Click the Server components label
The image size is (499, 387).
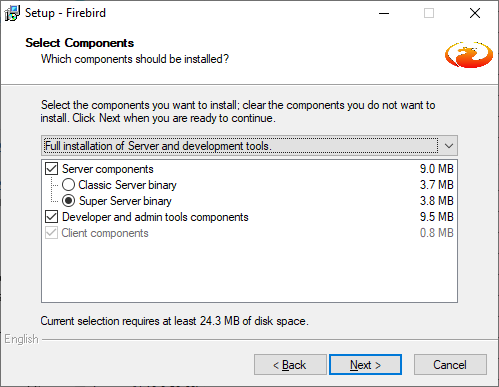point(108,169)
